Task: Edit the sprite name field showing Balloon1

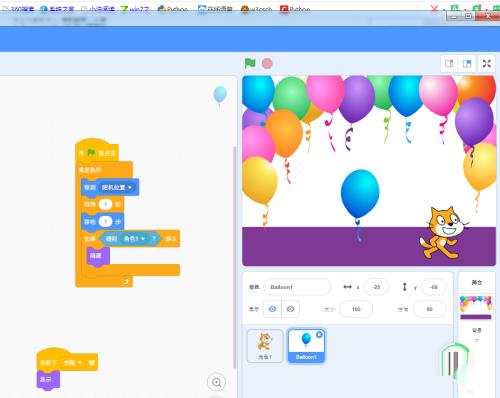Action: (x=297, y=287)
